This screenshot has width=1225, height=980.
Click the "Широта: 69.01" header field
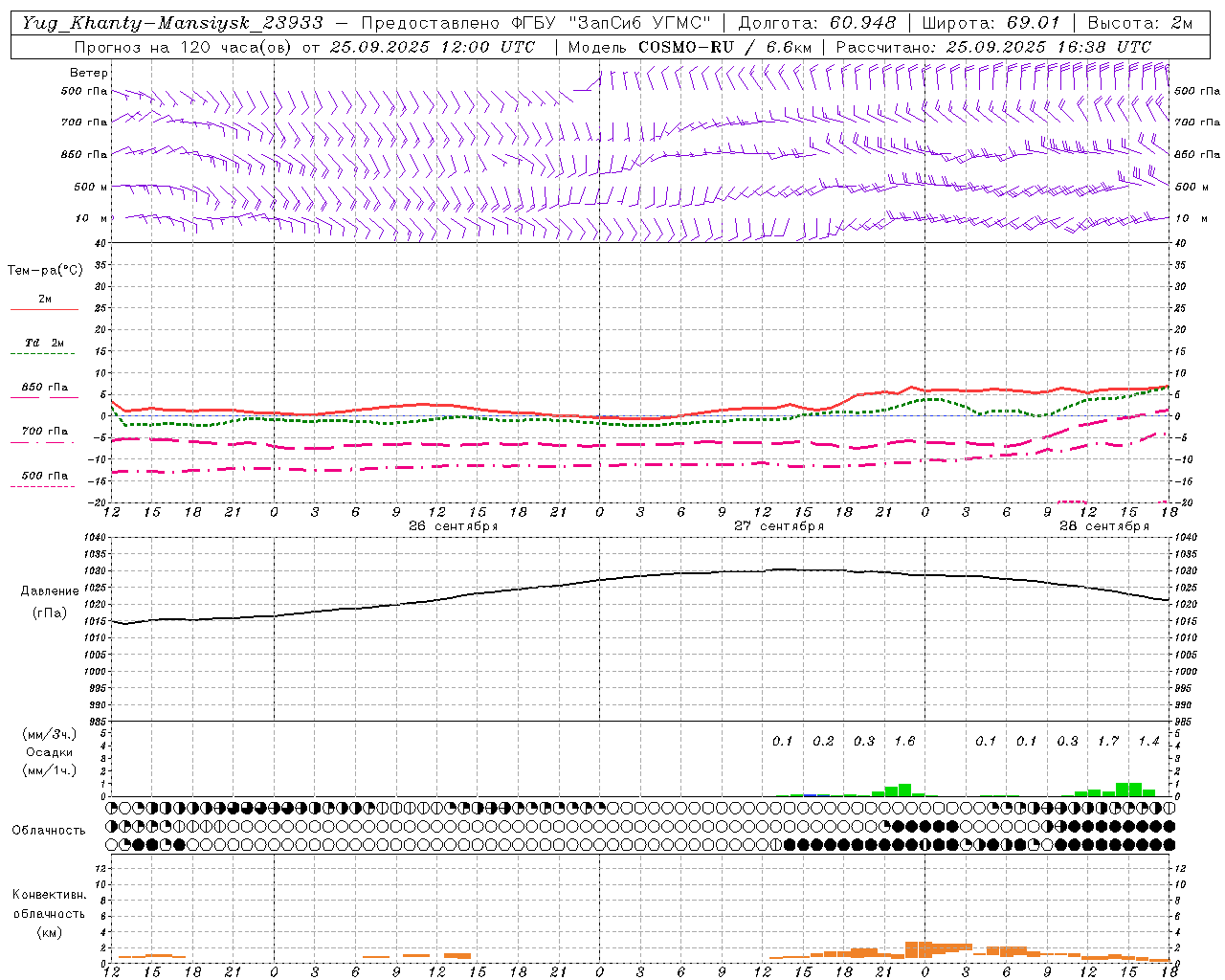coord(991,23)
